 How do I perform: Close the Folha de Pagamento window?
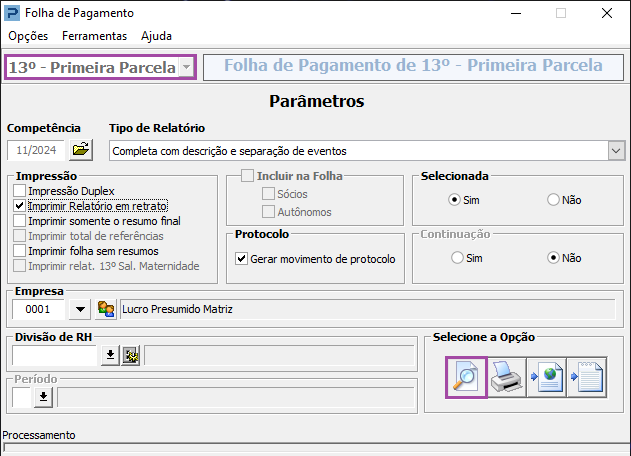pos(607,13)
